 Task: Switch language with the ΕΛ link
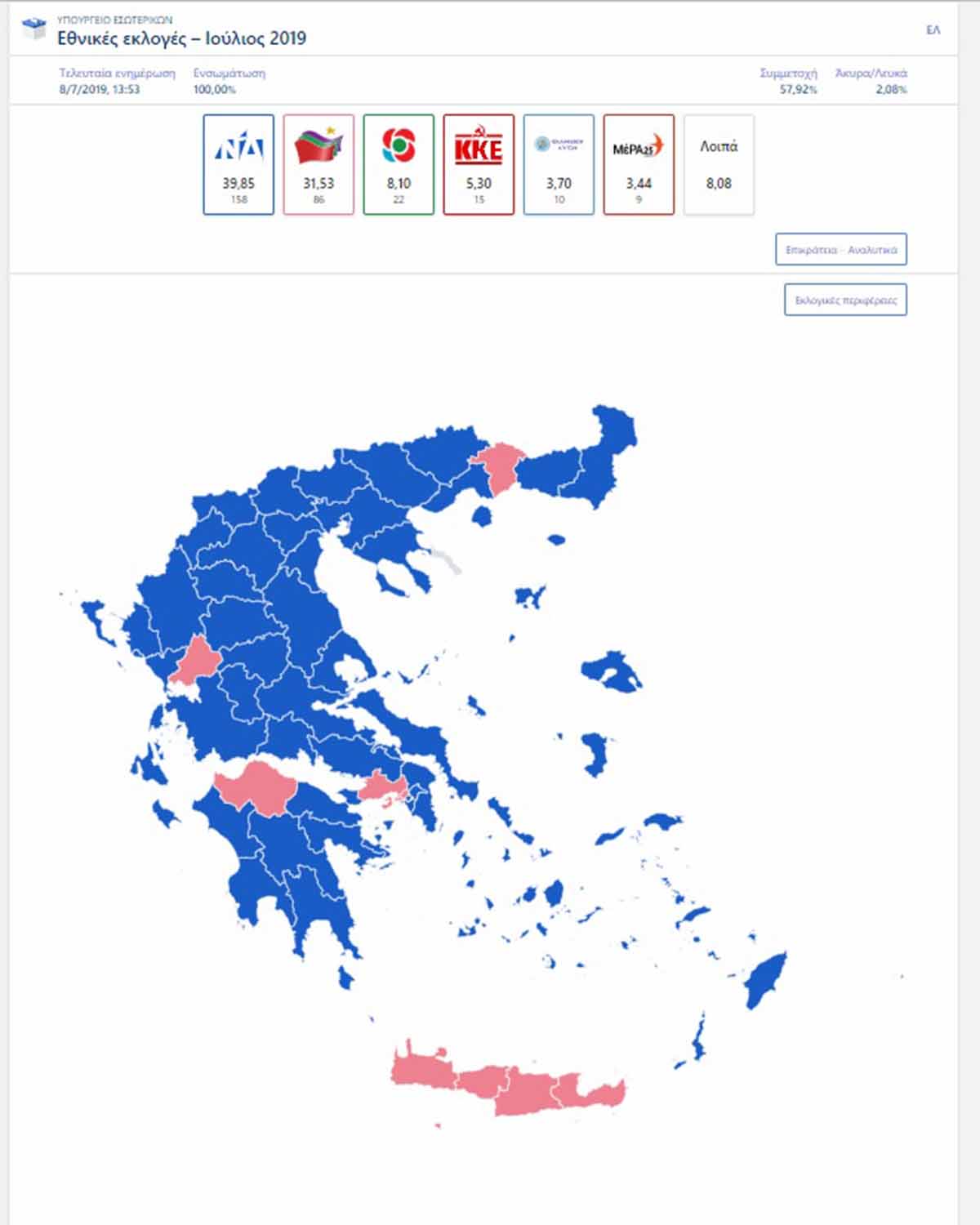point(933,30)
